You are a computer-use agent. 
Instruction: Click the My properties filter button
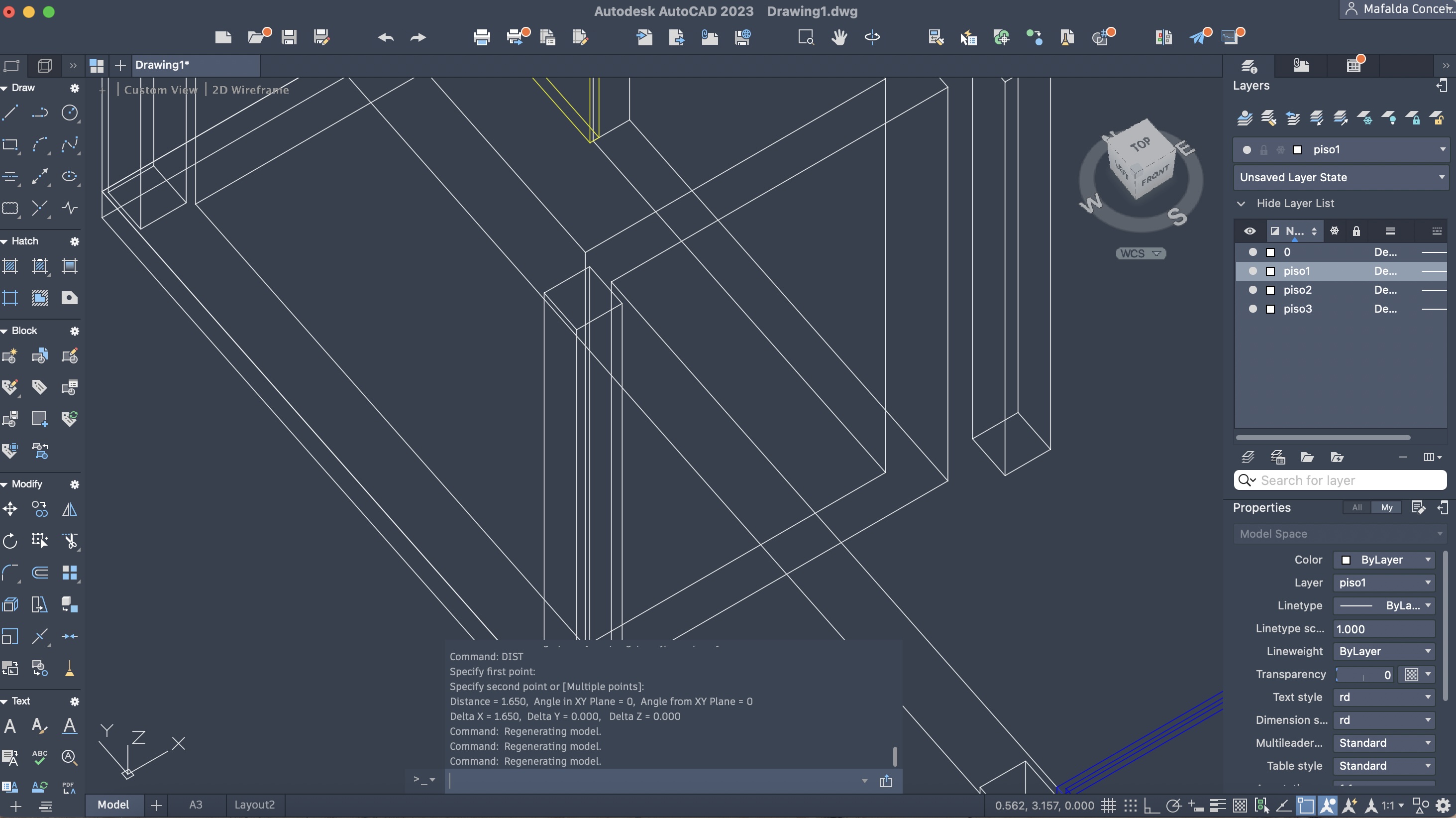1386,507
